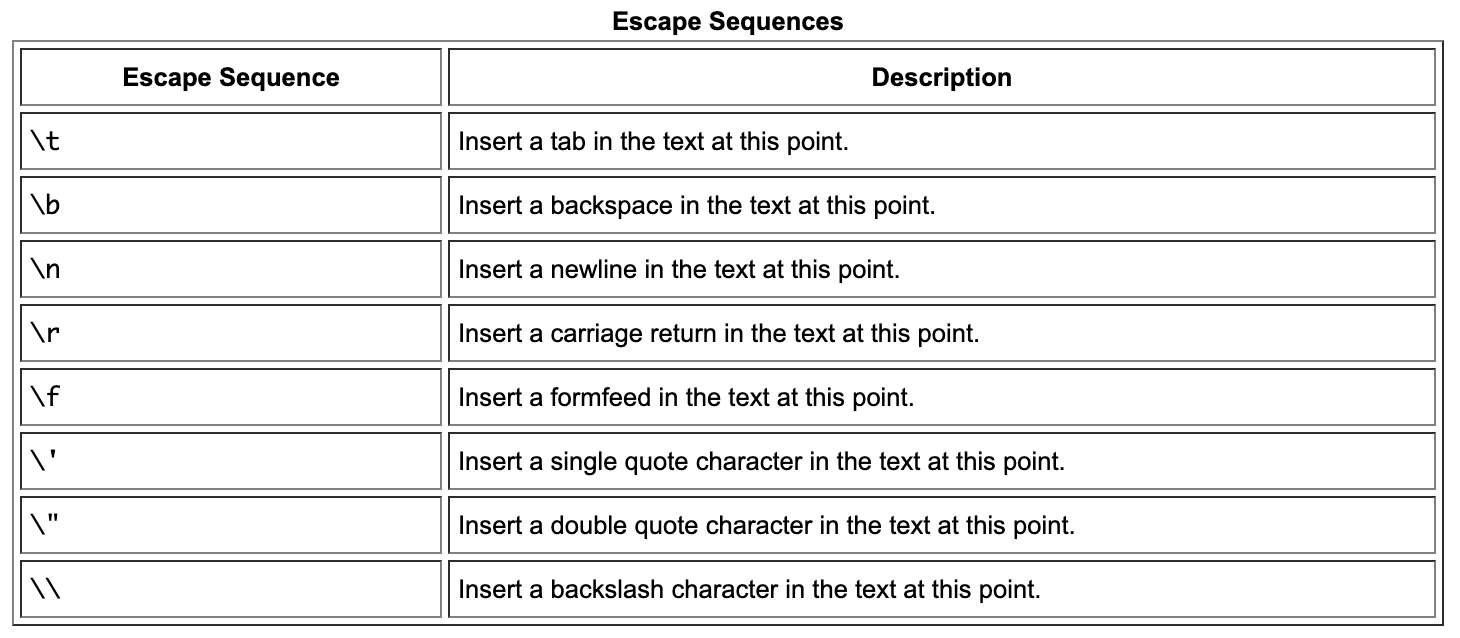Select the \n escape sequence cell
This screenshot has height=638, width=1460.
coord(46,269)
